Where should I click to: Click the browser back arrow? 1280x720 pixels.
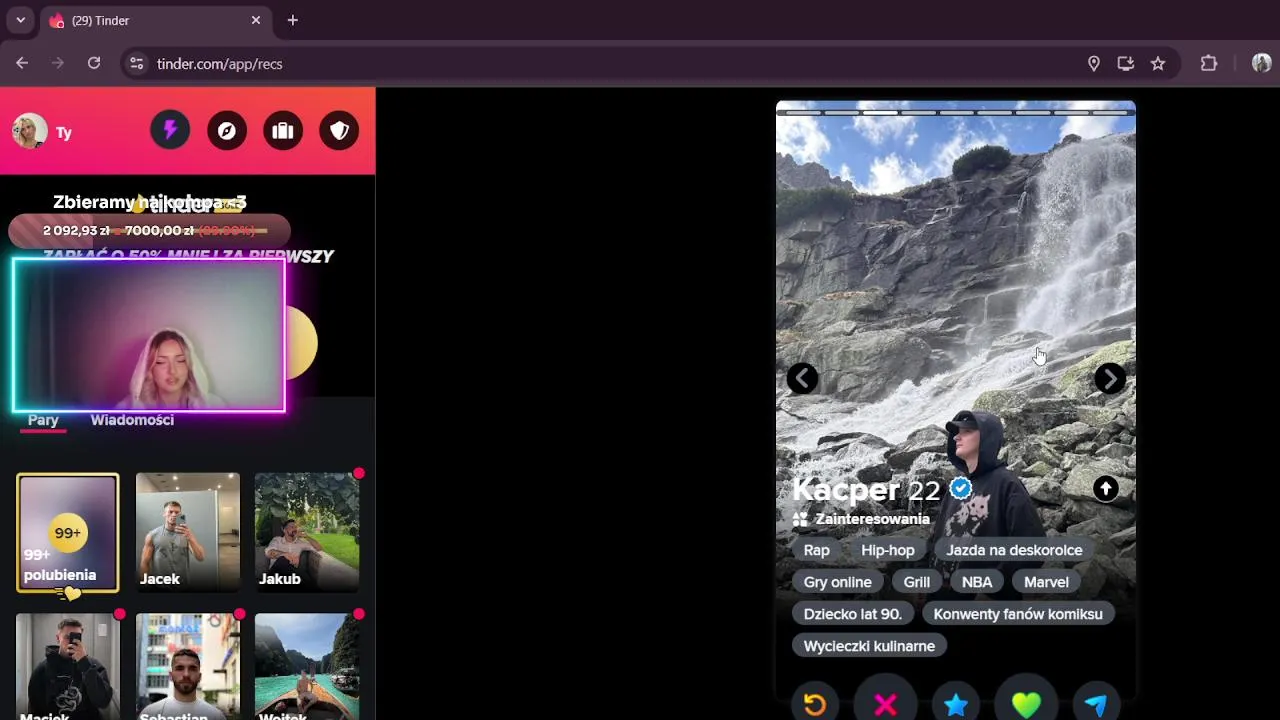tap(22, 63)
